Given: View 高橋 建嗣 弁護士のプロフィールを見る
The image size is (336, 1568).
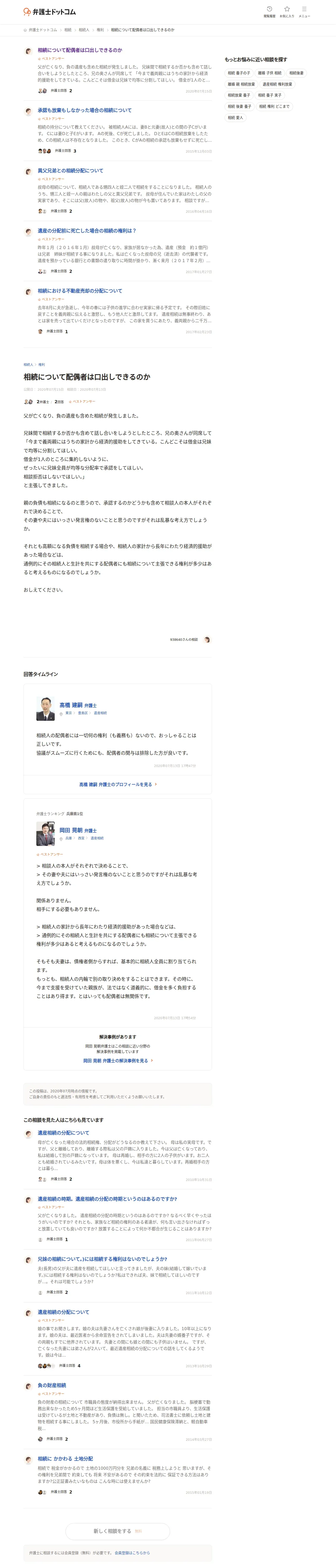Looking at the screenshot, I should [x=118, y=784].
